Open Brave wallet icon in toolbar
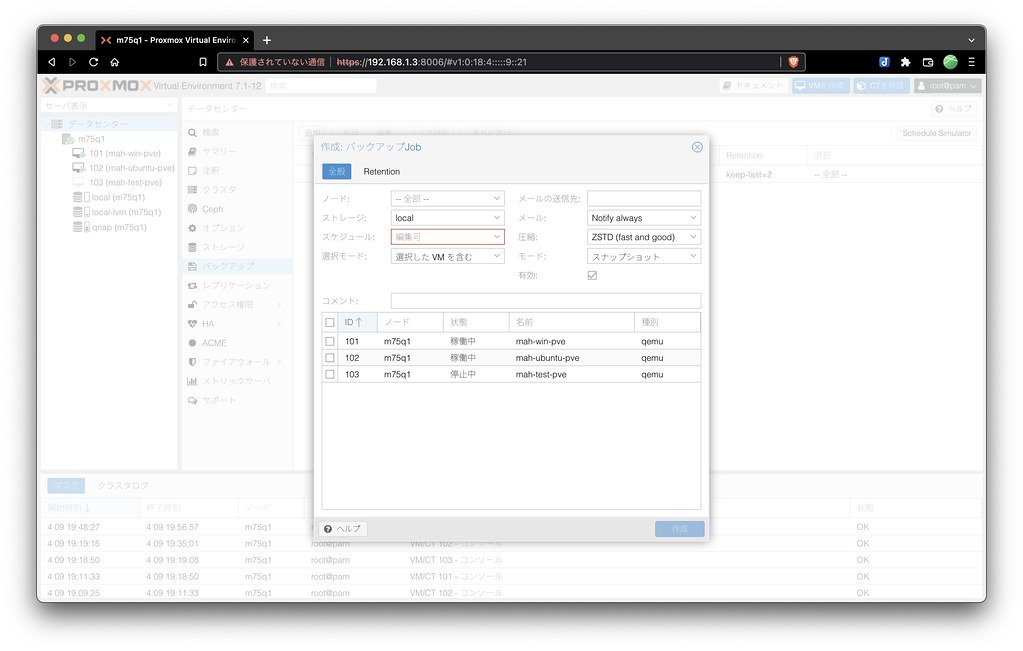Image resolution: width=1023 pixels, height=651 pixels. [928, 62]
